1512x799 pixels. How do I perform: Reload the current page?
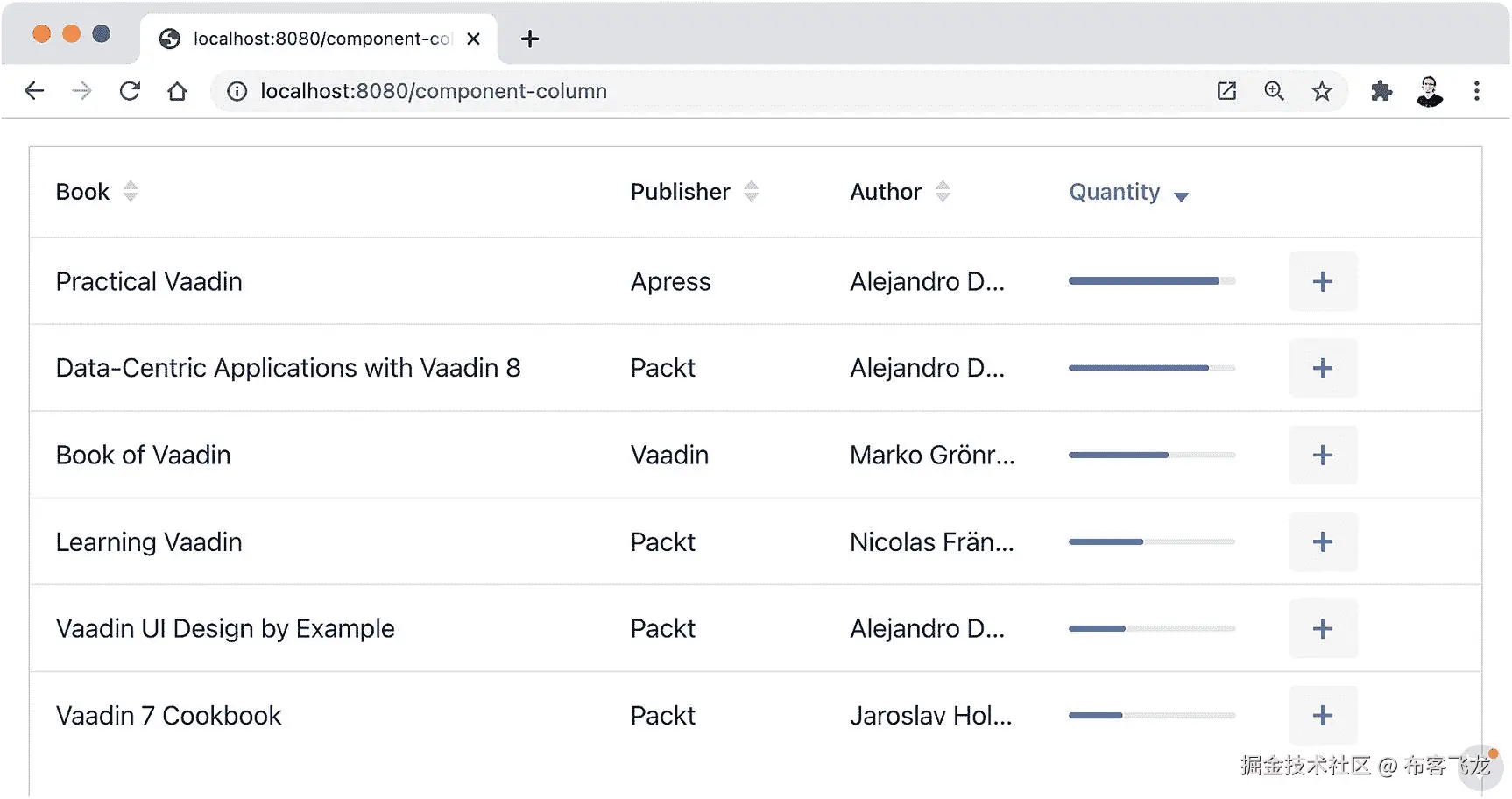click(130, 91)
